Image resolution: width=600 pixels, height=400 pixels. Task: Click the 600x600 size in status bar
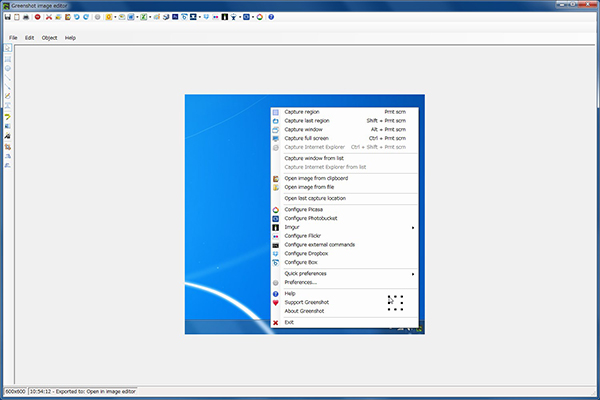point(15,391)
